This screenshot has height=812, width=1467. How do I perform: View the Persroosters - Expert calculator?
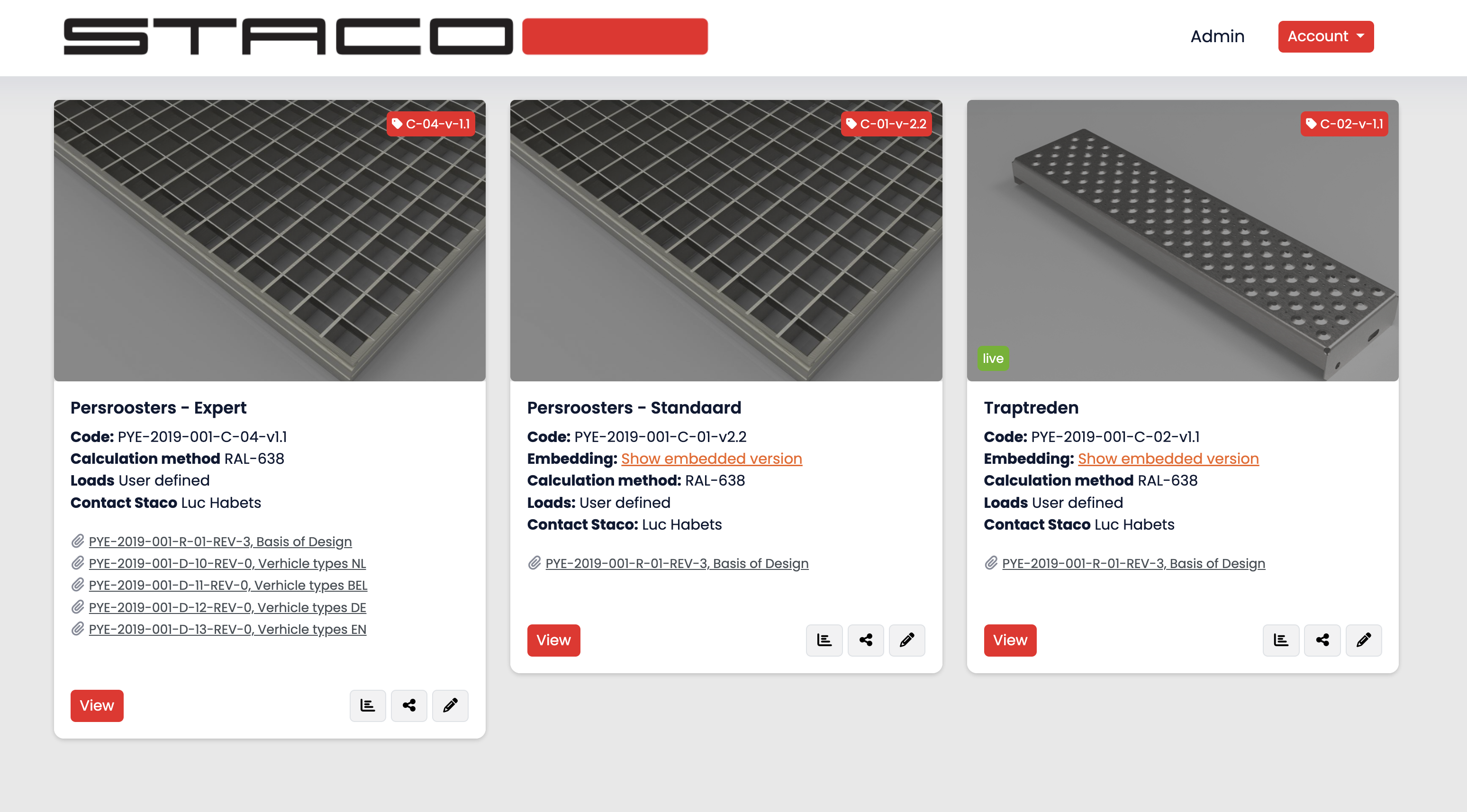pos(97,705)
